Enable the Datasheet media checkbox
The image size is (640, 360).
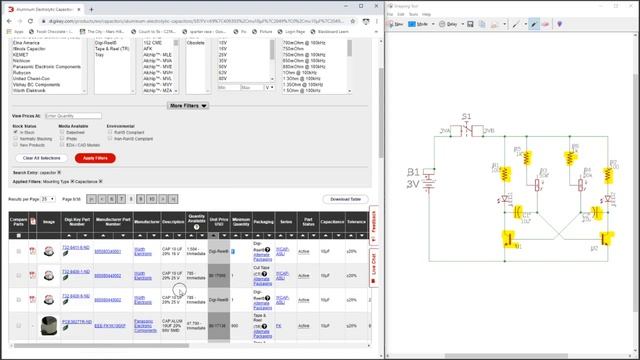point(62,132)
